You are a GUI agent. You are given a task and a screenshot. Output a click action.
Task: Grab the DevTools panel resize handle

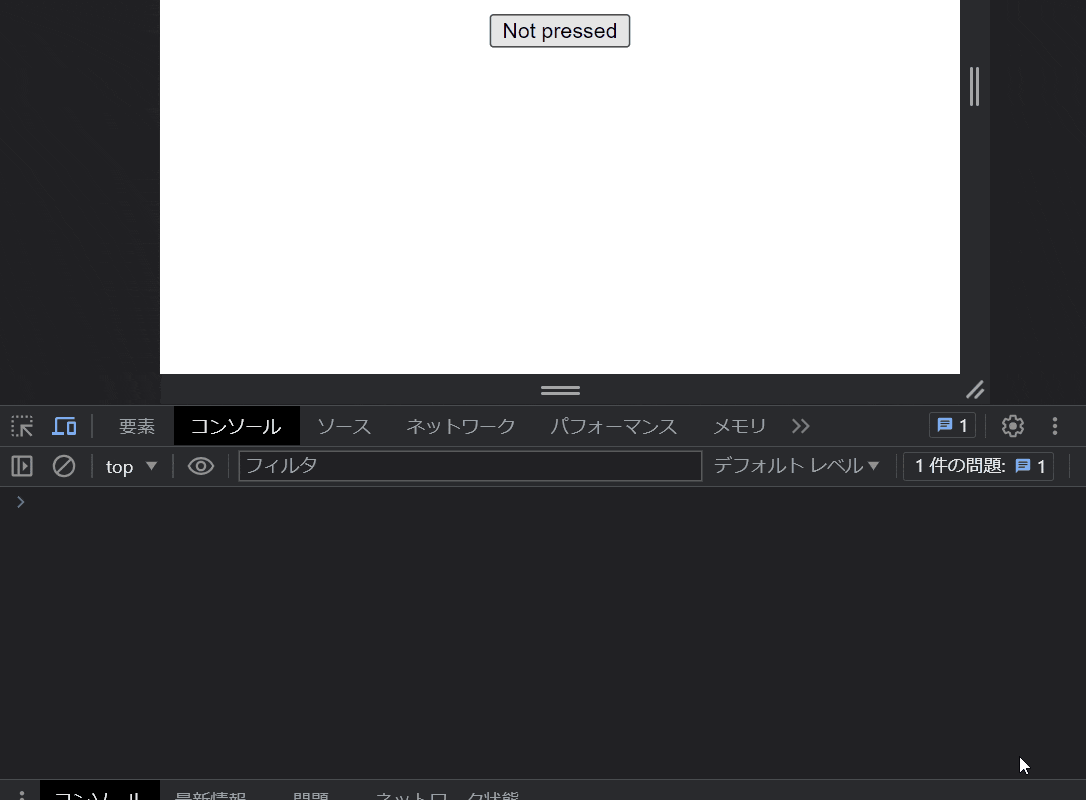[x=560, y=390]
